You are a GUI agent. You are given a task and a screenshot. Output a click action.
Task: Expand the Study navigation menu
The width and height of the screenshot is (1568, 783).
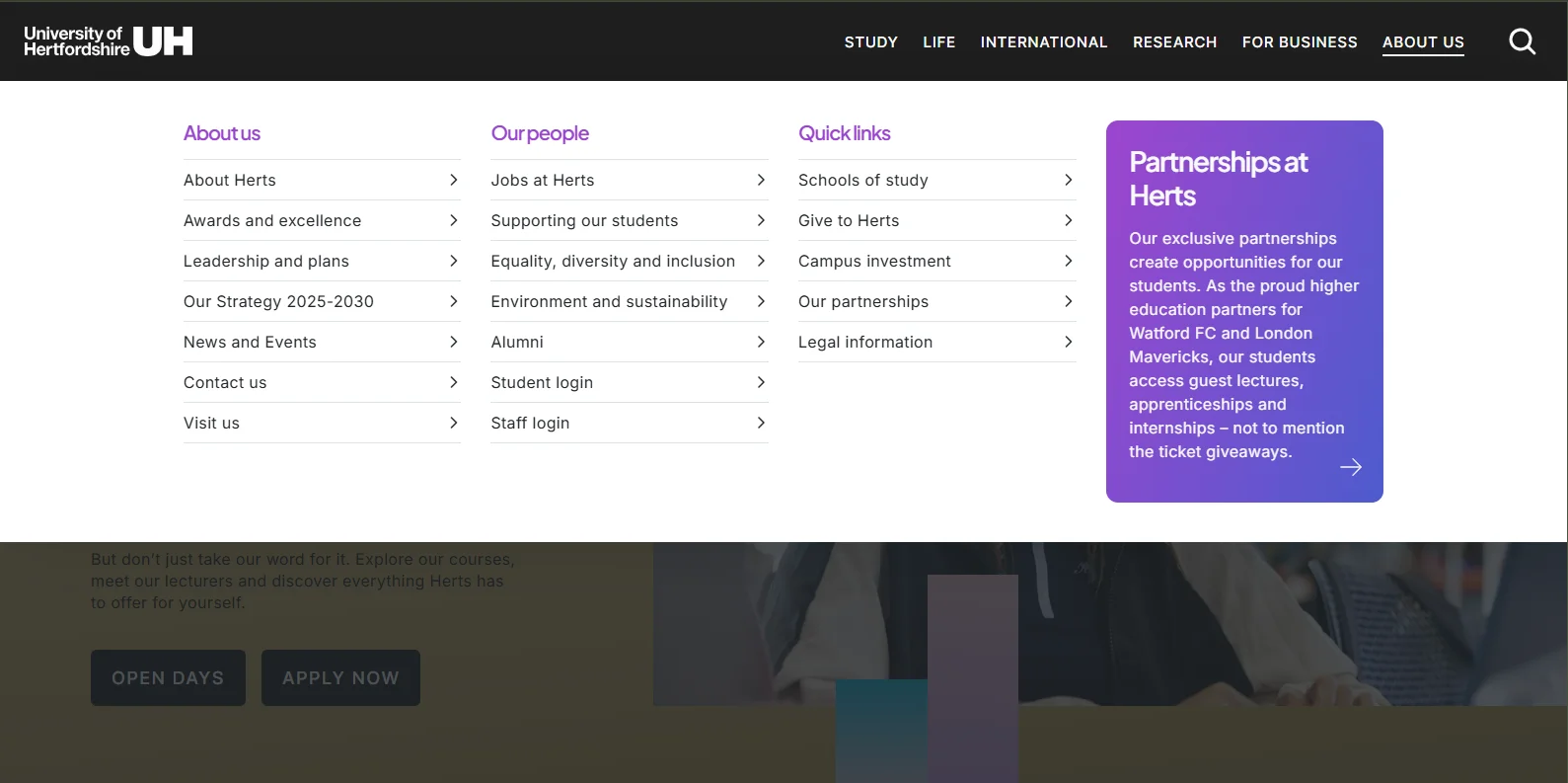click(871, 42)
